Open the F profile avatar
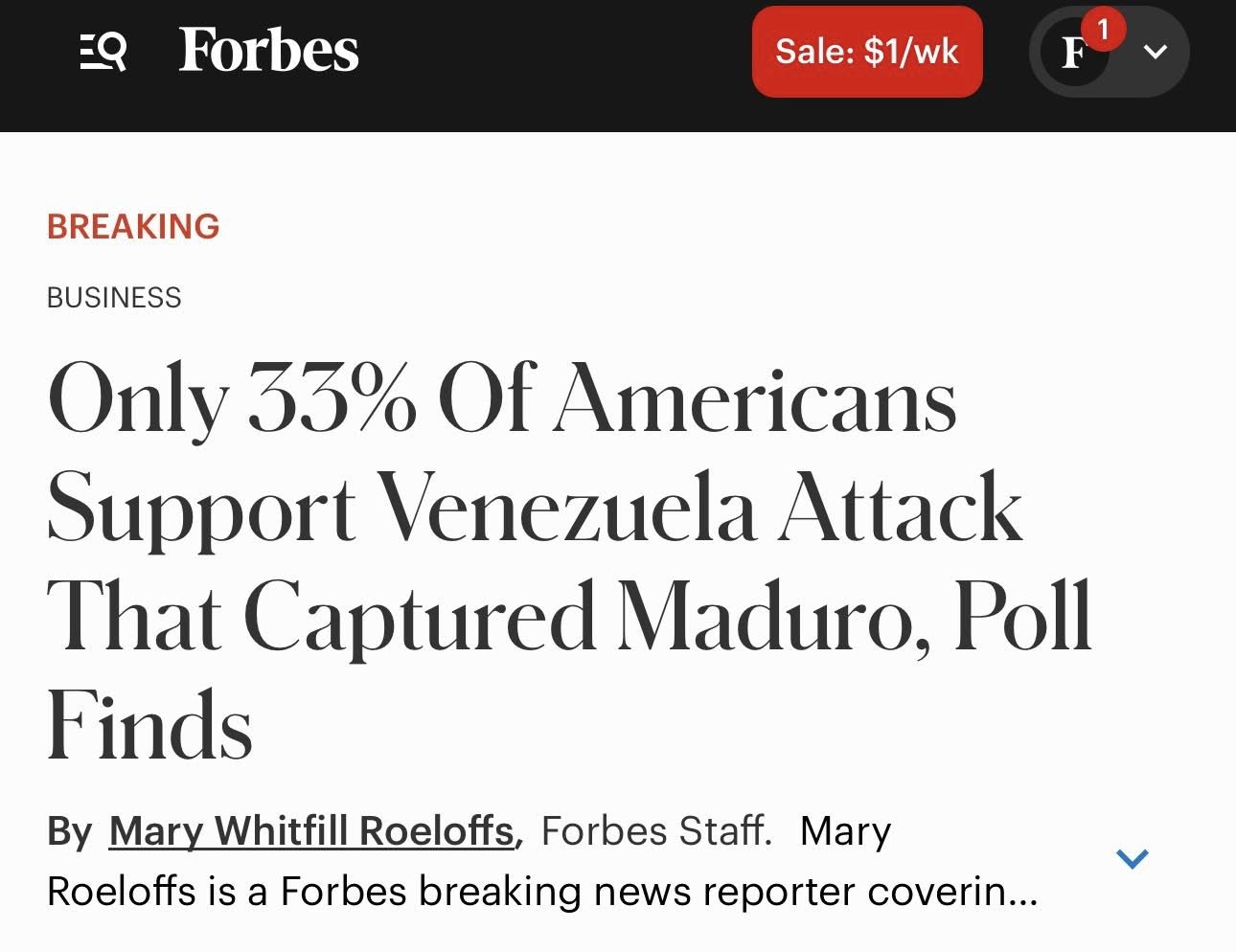The width and height of the screenshot is (1236, 952). 1074,54
